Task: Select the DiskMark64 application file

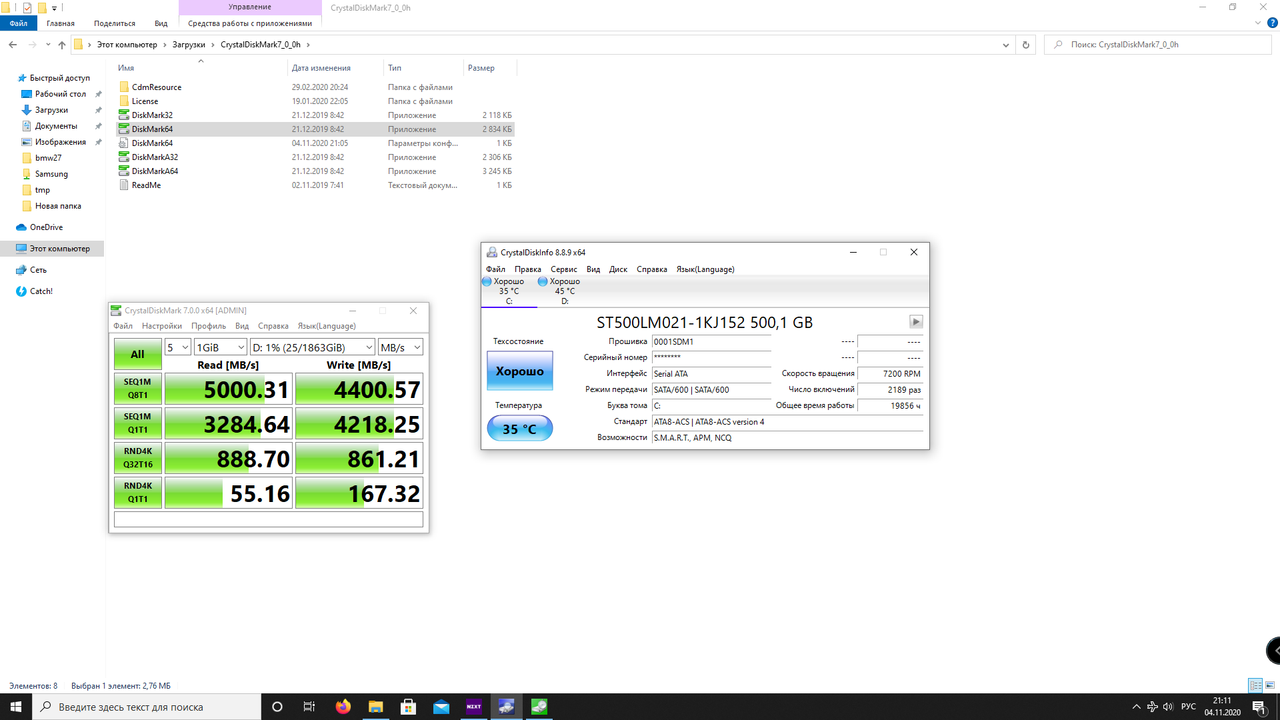Action: click(315, 129)
